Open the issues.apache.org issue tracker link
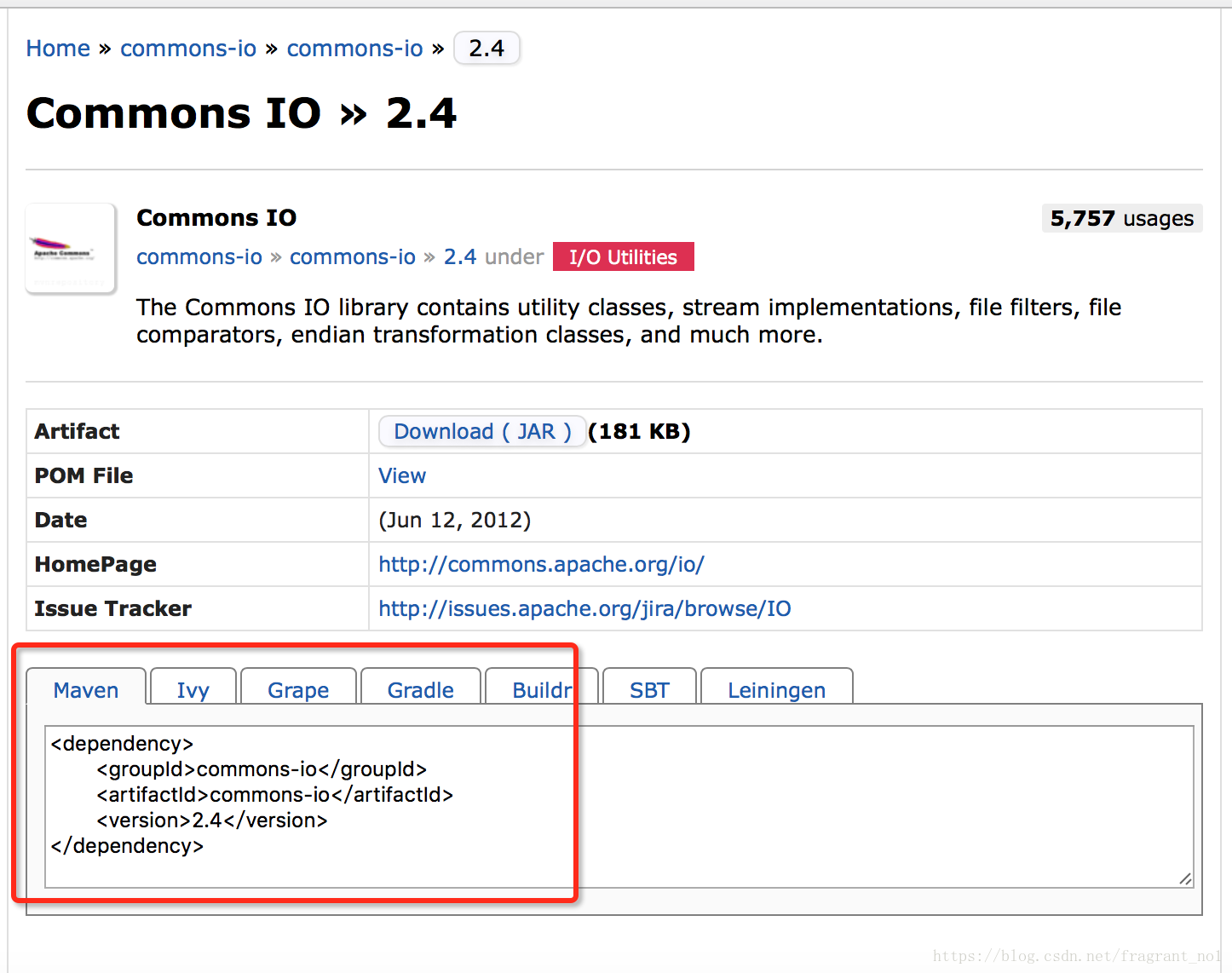Screen dimensions: 1232x973 click(x=584, y=608)
